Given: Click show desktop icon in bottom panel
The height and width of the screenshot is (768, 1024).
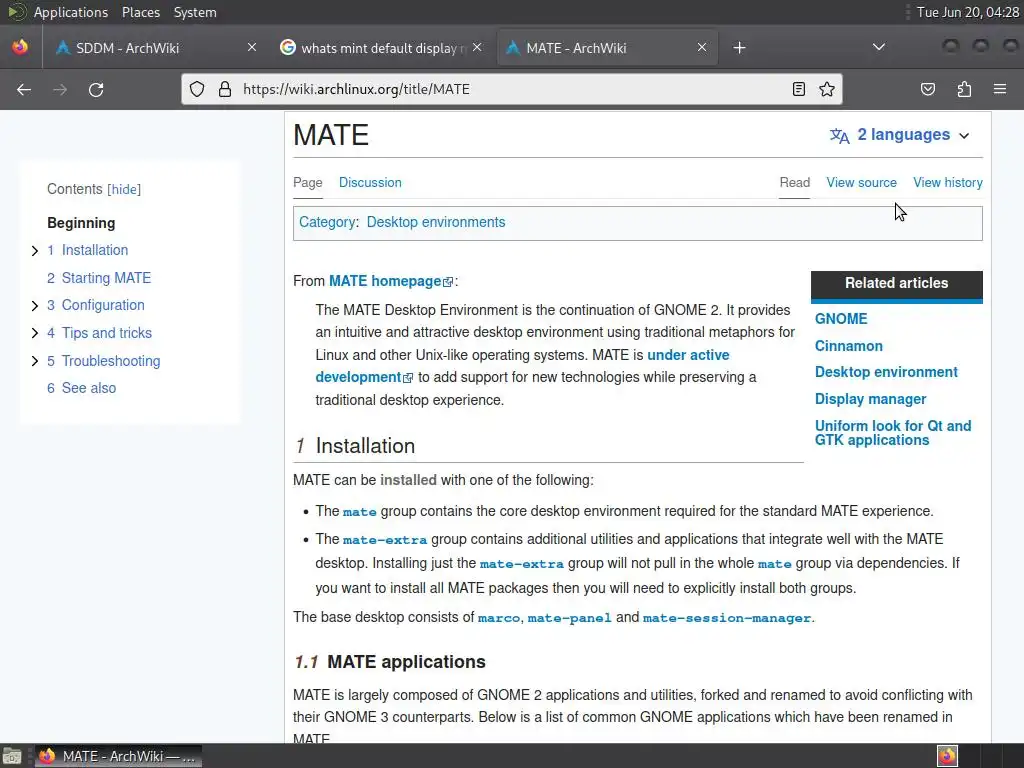Looking at the screenshot, I should (x=11, y=756).
